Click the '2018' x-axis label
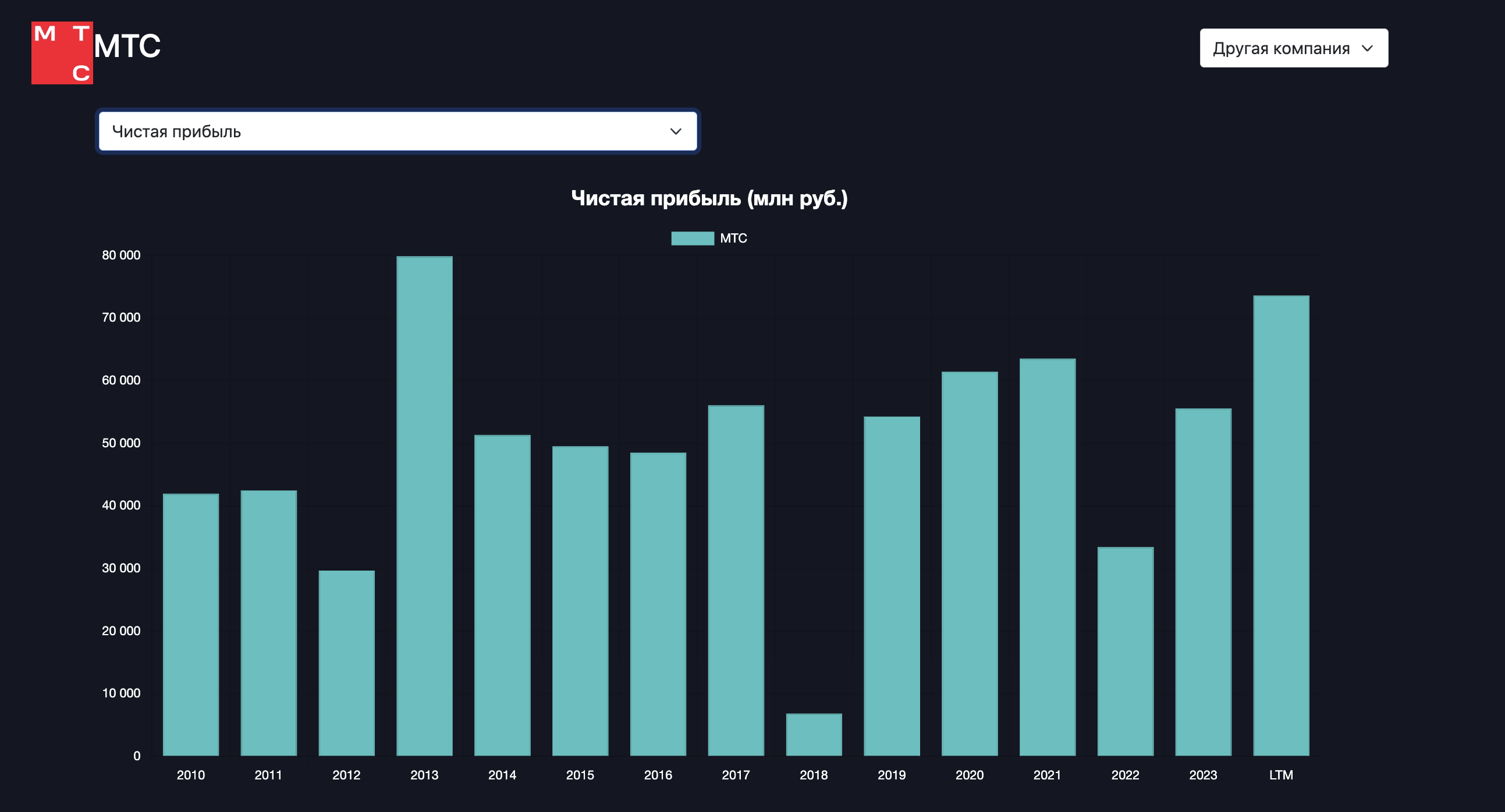This screenshot has height=812, width=1505. [814, 775]
